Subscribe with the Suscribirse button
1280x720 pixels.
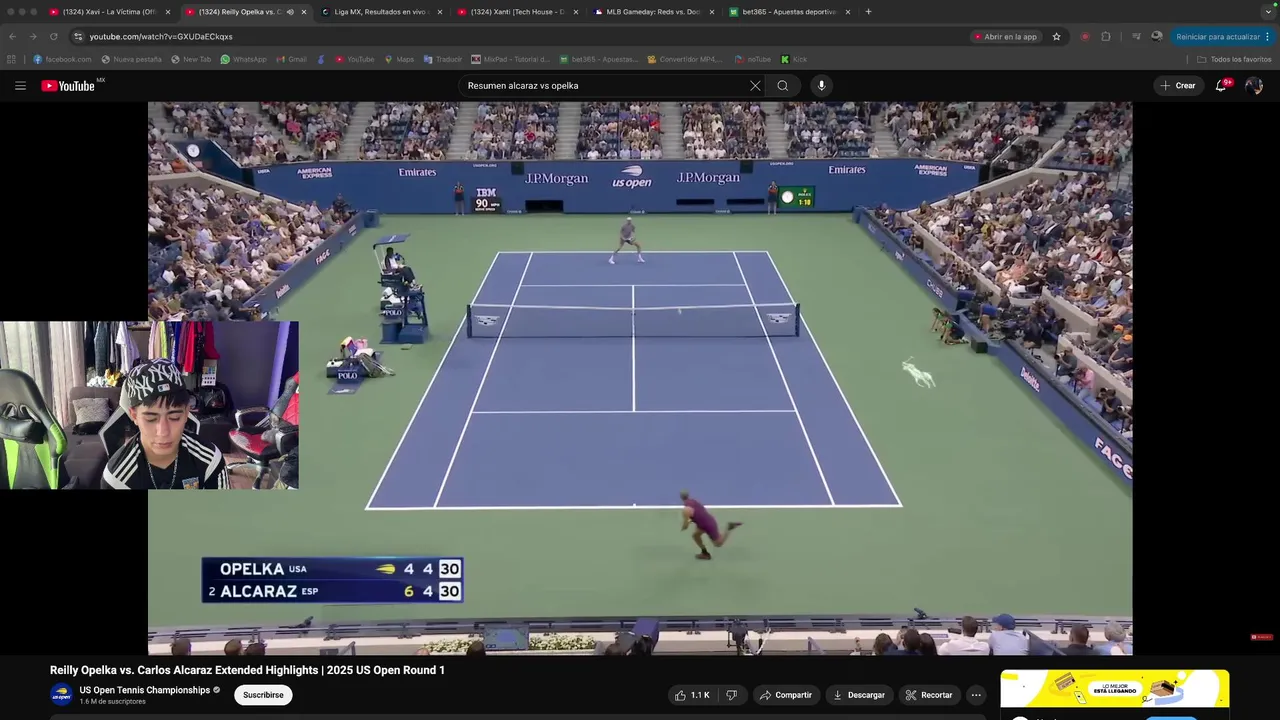tap(263, 695)
